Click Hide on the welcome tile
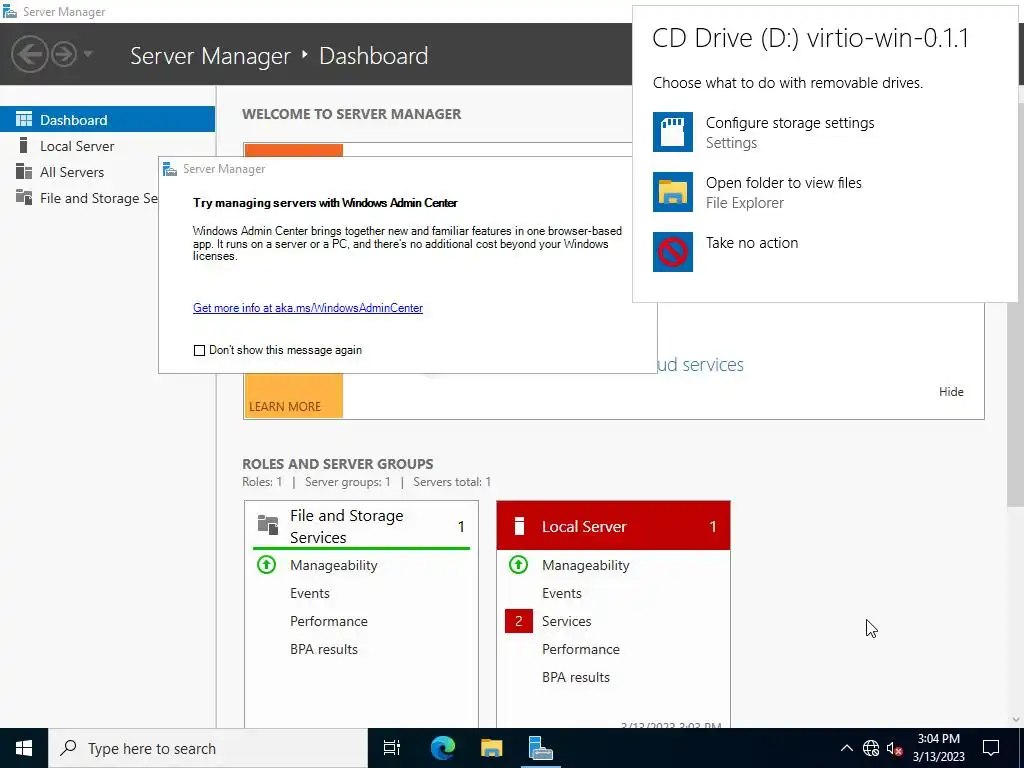 coord(951,392)
